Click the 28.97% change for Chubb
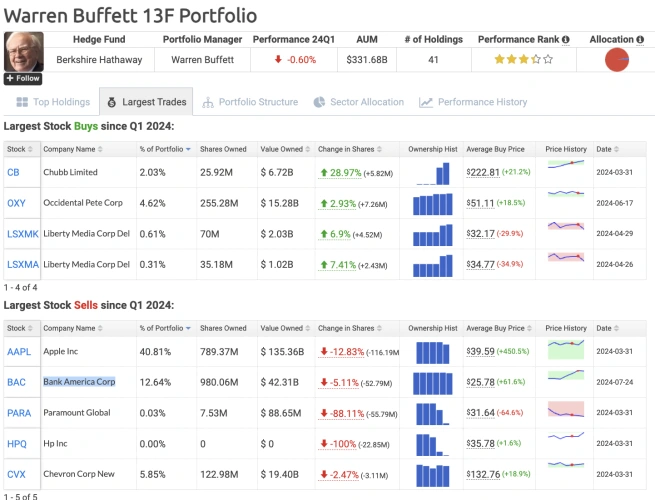655x500 pixels. pyautogui.click(x=340, y=173)
